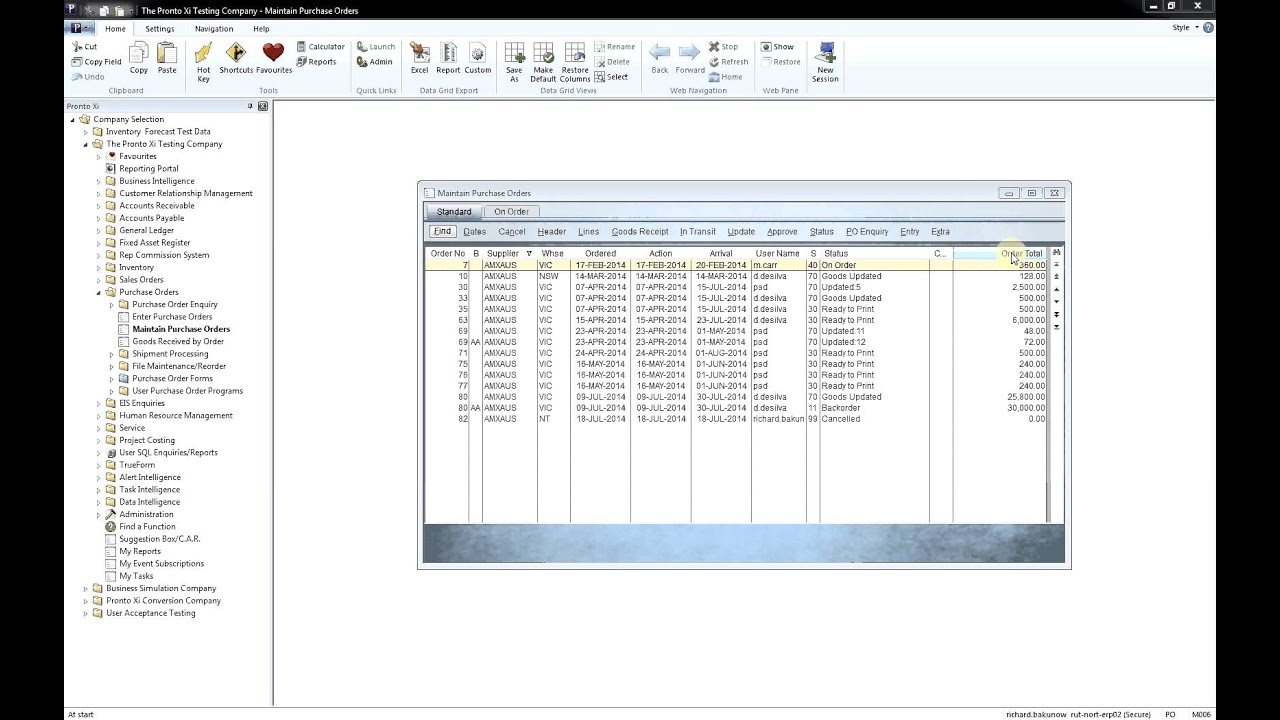Click the Order No column header
This screenshot has width=1280, height=720.
coord(447,254)
